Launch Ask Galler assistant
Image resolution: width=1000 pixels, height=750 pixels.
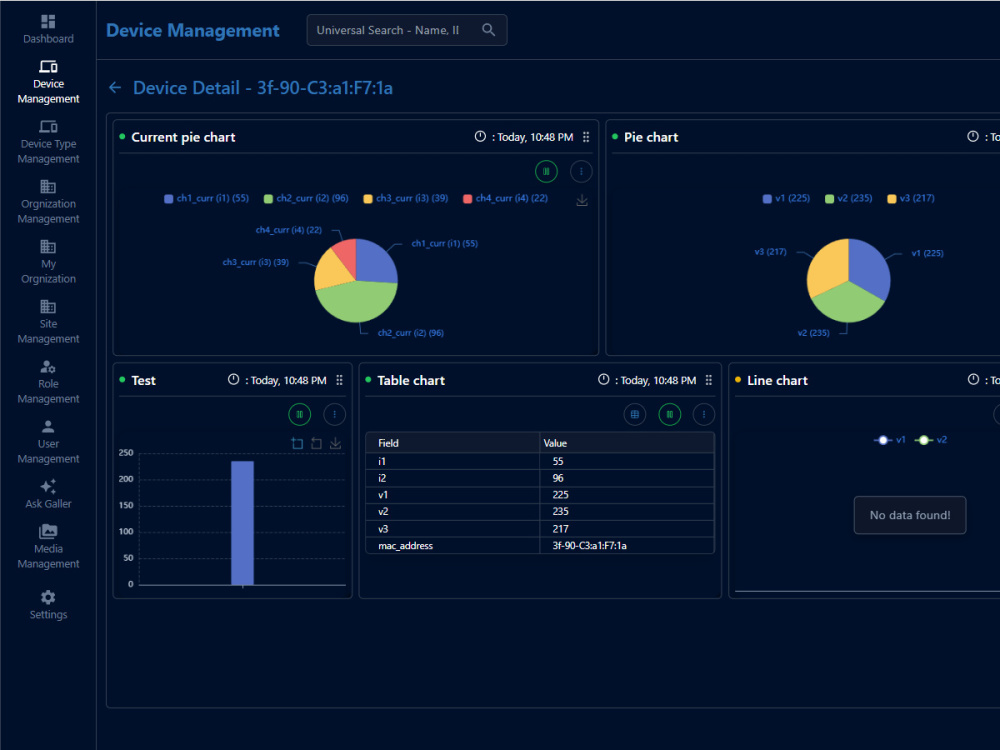pos(48,494)
